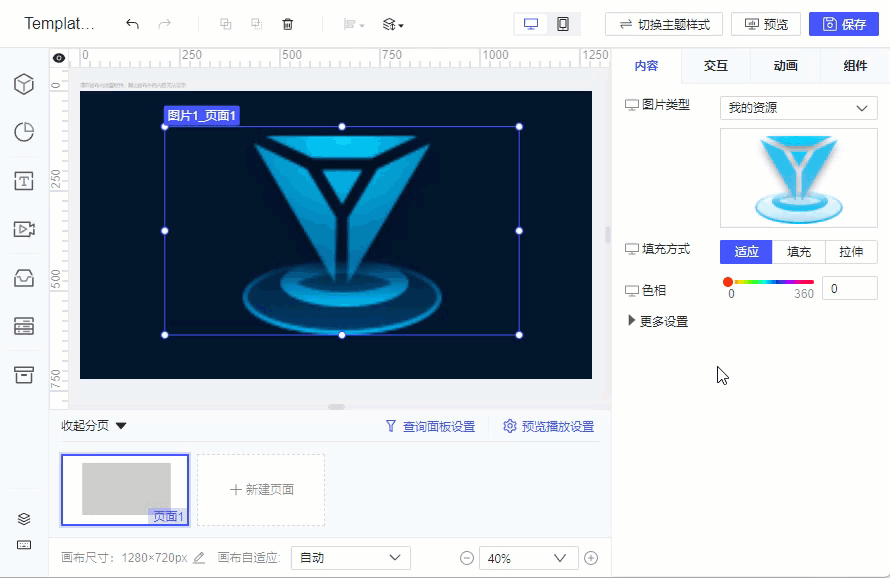Open the 40% zoom level dropdown
890x578 pixels.
(x=528, y=558)
